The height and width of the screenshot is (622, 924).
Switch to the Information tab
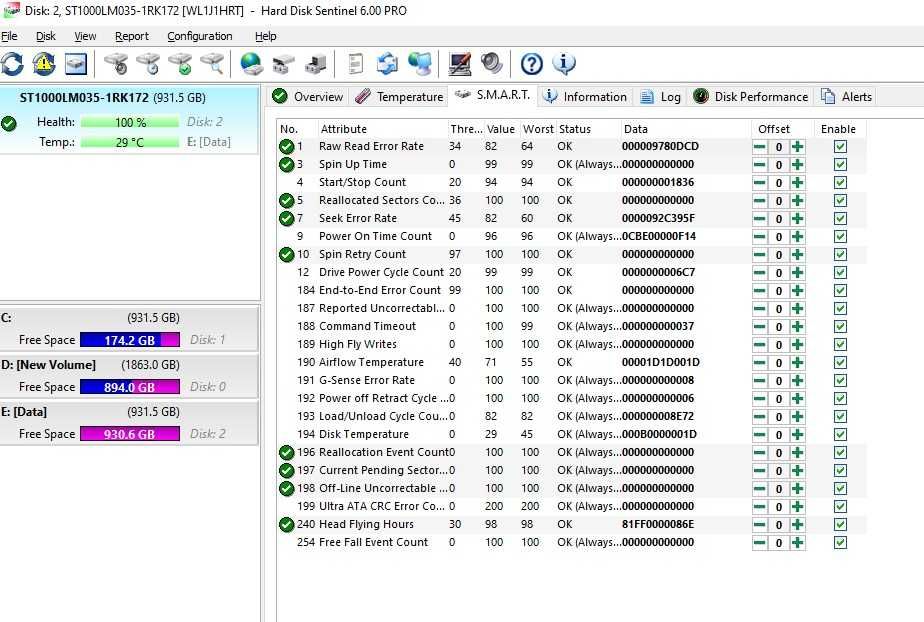point(585,97)
